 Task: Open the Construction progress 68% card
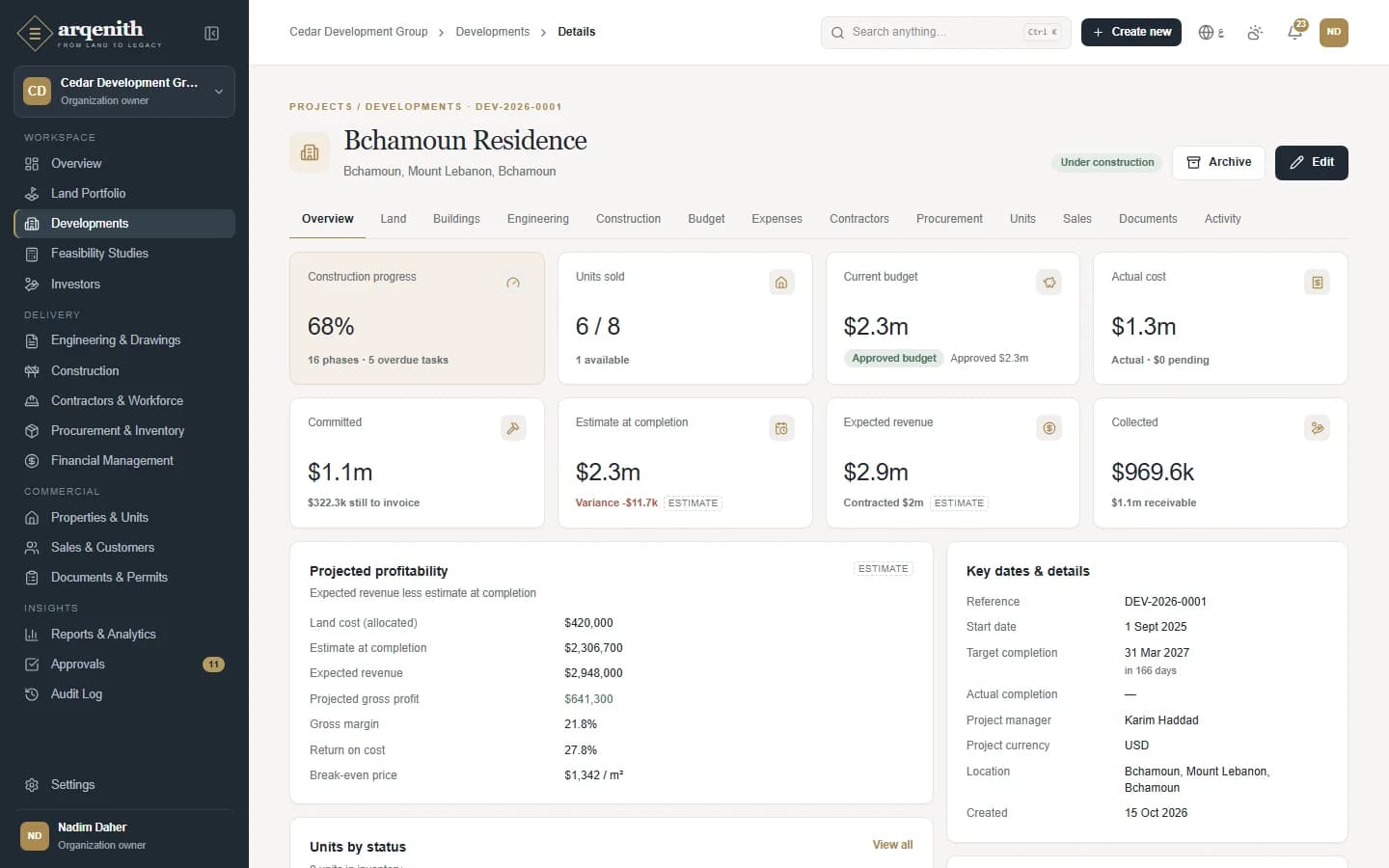click(417, 318)
